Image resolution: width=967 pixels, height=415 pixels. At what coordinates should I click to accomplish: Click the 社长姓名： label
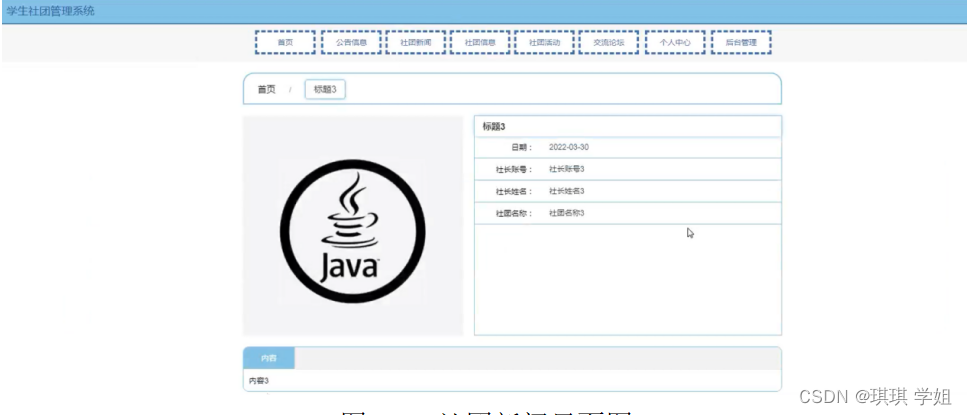[x=514, y=191]
